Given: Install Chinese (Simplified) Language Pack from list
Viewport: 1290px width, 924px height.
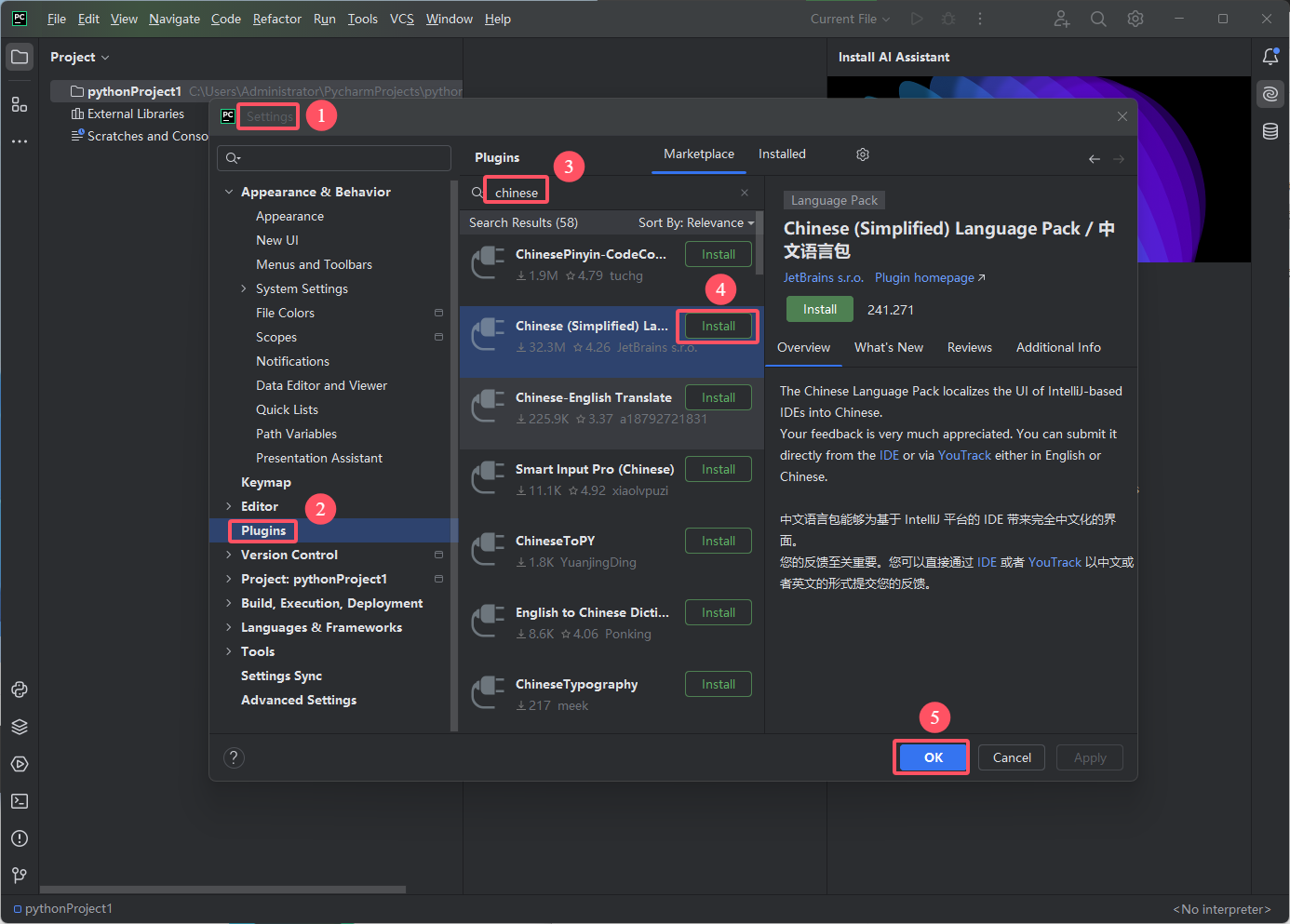Looking at the screenshot, I should (719, 326).
